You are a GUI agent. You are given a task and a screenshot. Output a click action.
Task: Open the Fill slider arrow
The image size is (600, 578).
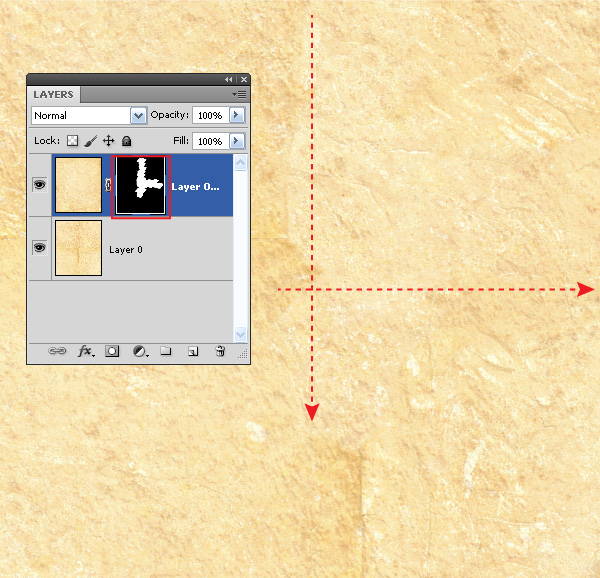[236, 141]
